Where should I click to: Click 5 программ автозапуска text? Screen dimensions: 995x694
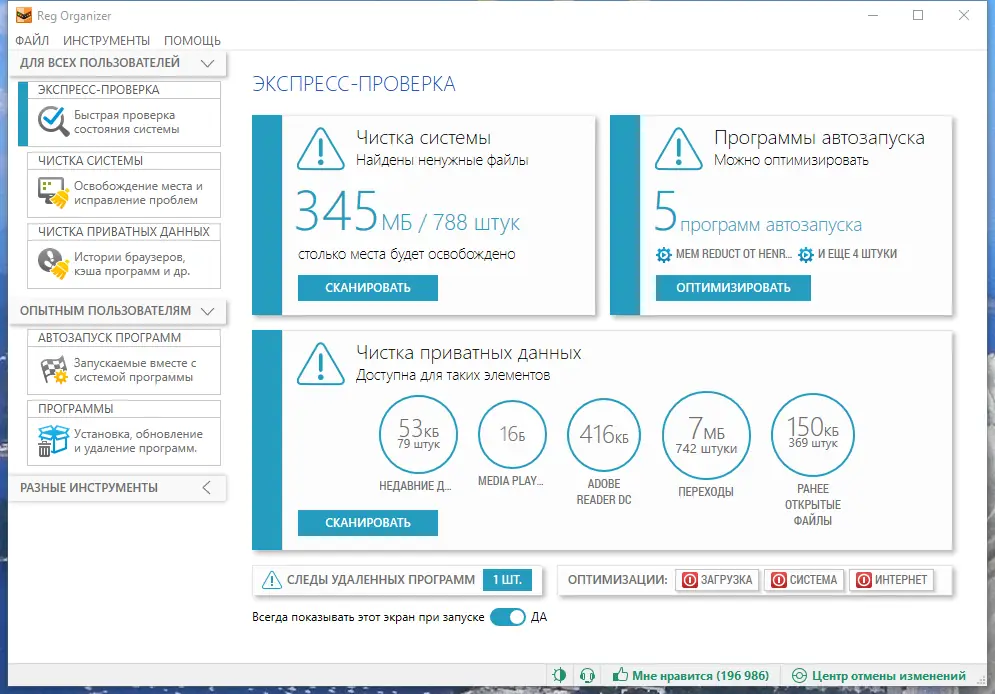point(758,212)
